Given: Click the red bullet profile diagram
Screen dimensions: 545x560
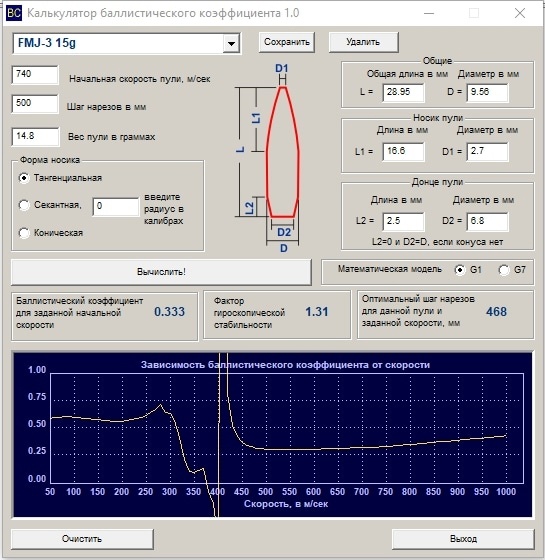Looking at the screenshot, I should (282, 152).
